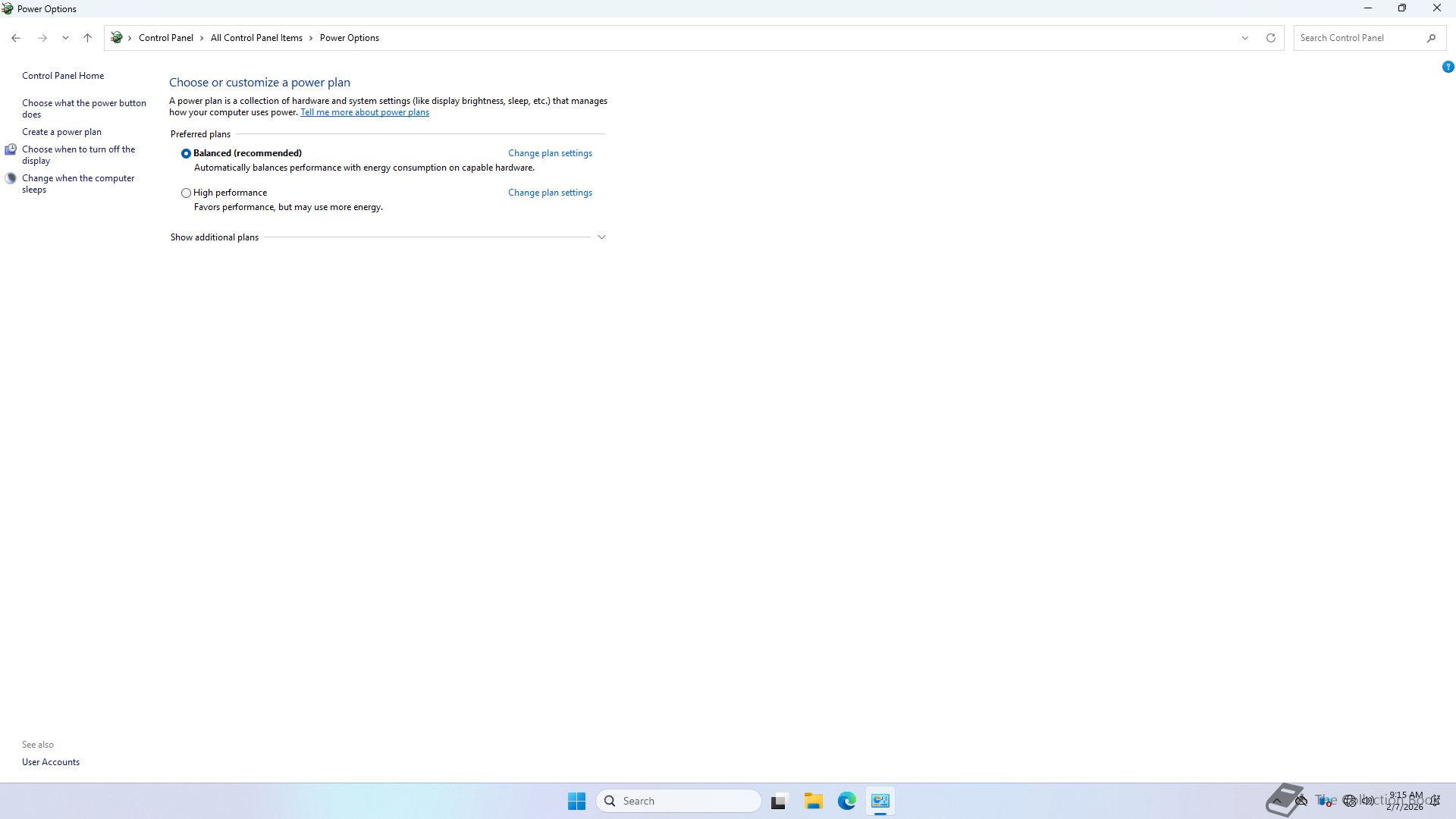Open File Explorer from the taskbar

pyautogui.click(x=813, y=801)
